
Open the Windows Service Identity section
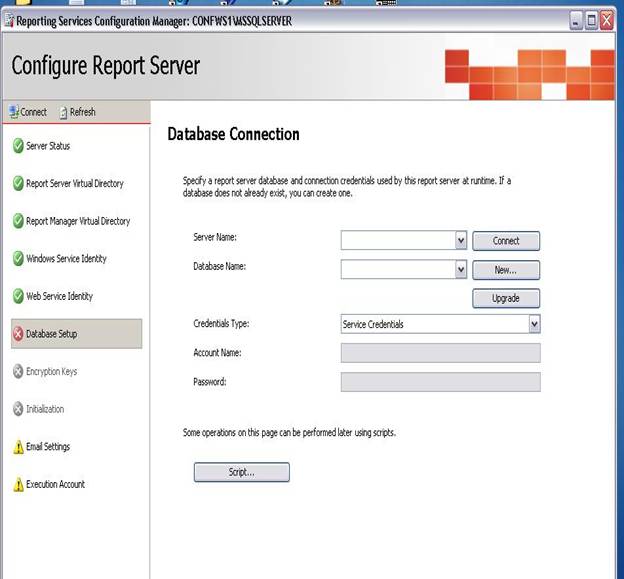[66, 259]
